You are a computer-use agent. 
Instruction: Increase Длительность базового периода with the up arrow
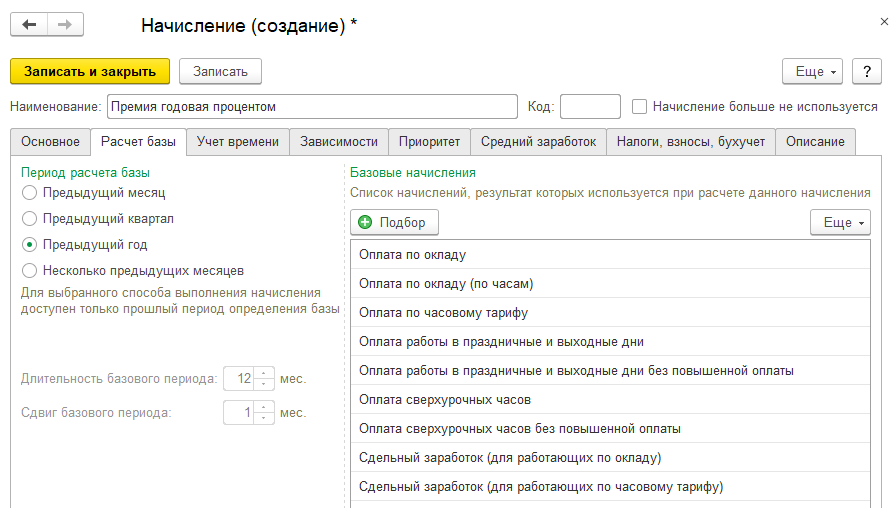pyautogui.click(x=264, y=374)
